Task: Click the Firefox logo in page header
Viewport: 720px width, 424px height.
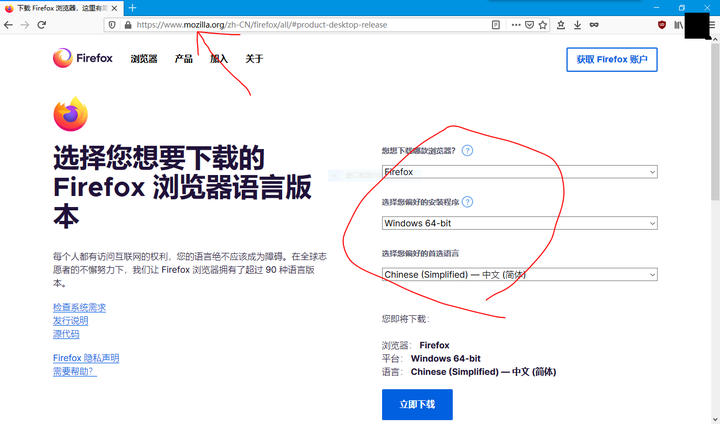Action: (x=83, y=58)
